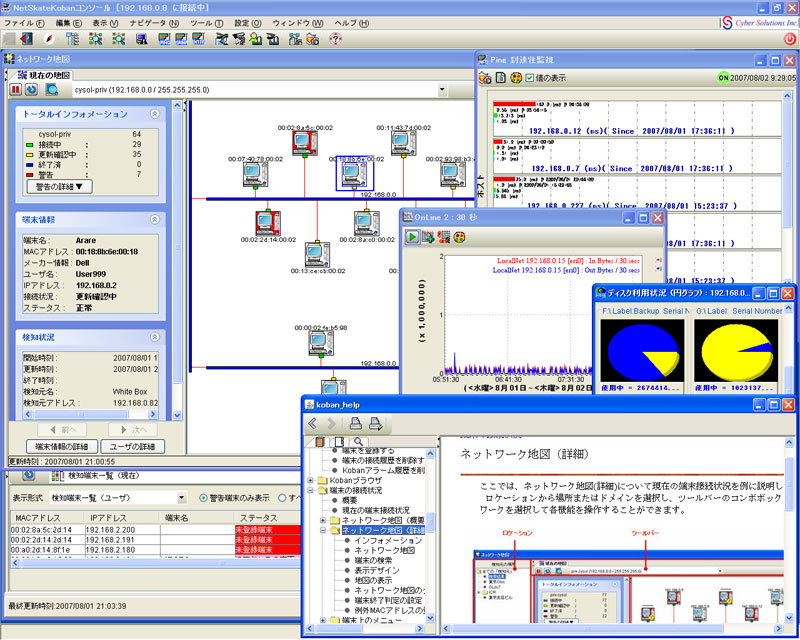
Task: Open the user-with-monitor icon in main toolbar
Action: tap(256, 39)
